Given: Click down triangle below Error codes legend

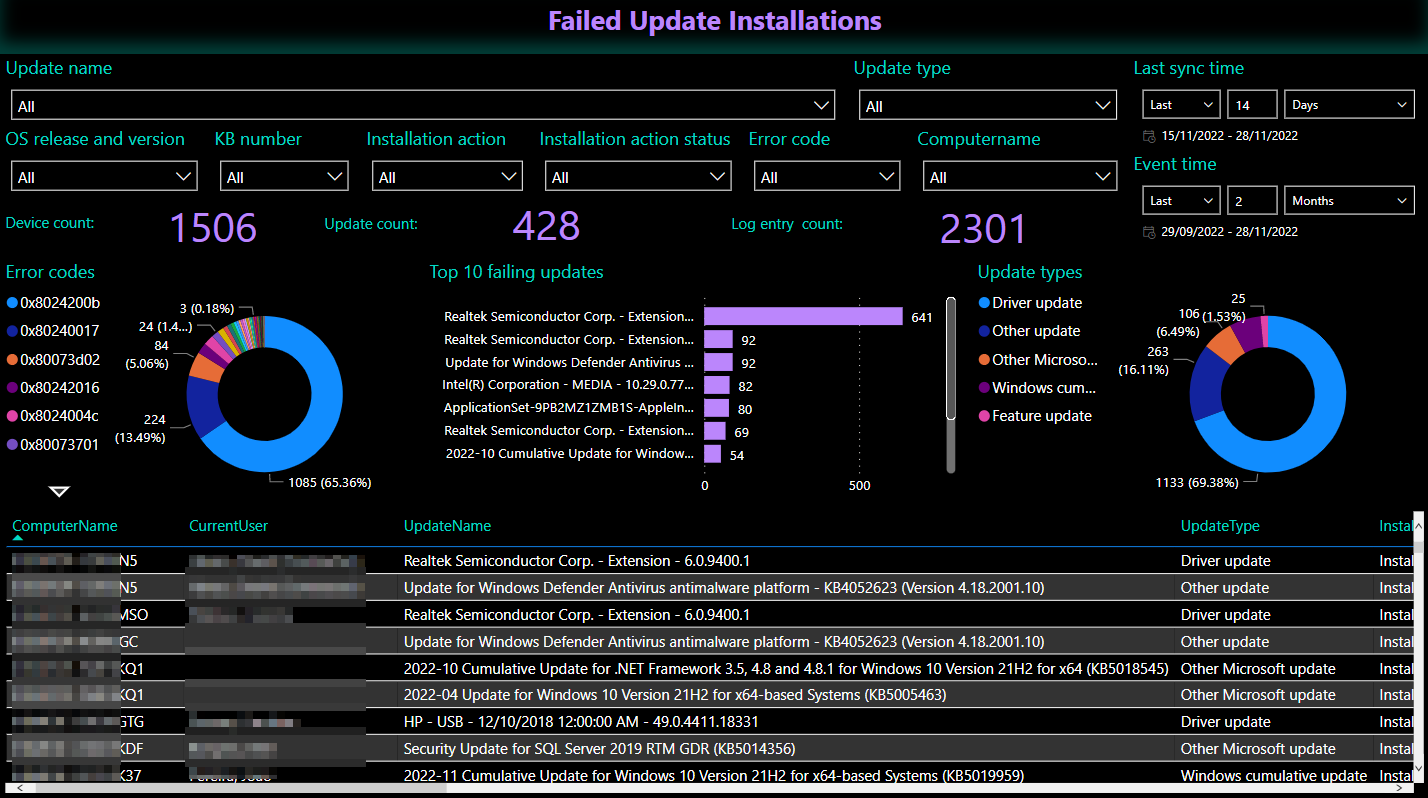Looking at the screenshot, I should pos(59,491).
